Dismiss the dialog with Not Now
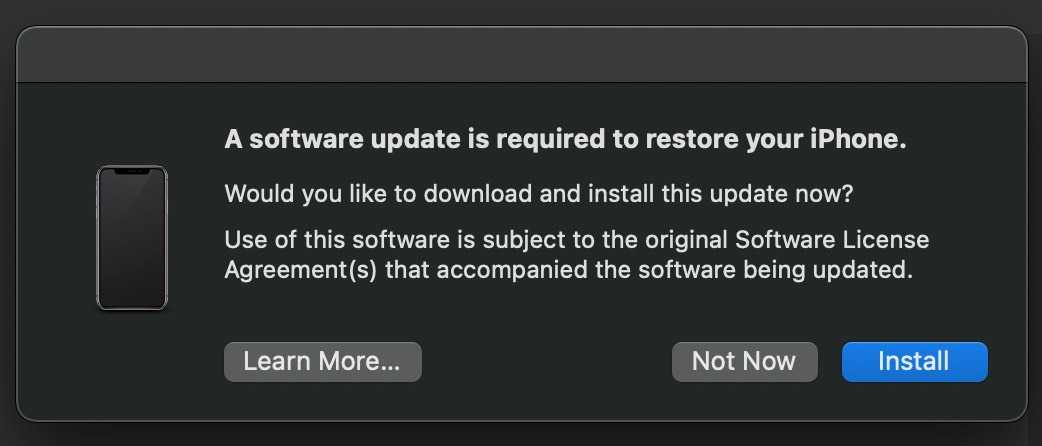 pyautogui.click(x=744, y=361)
